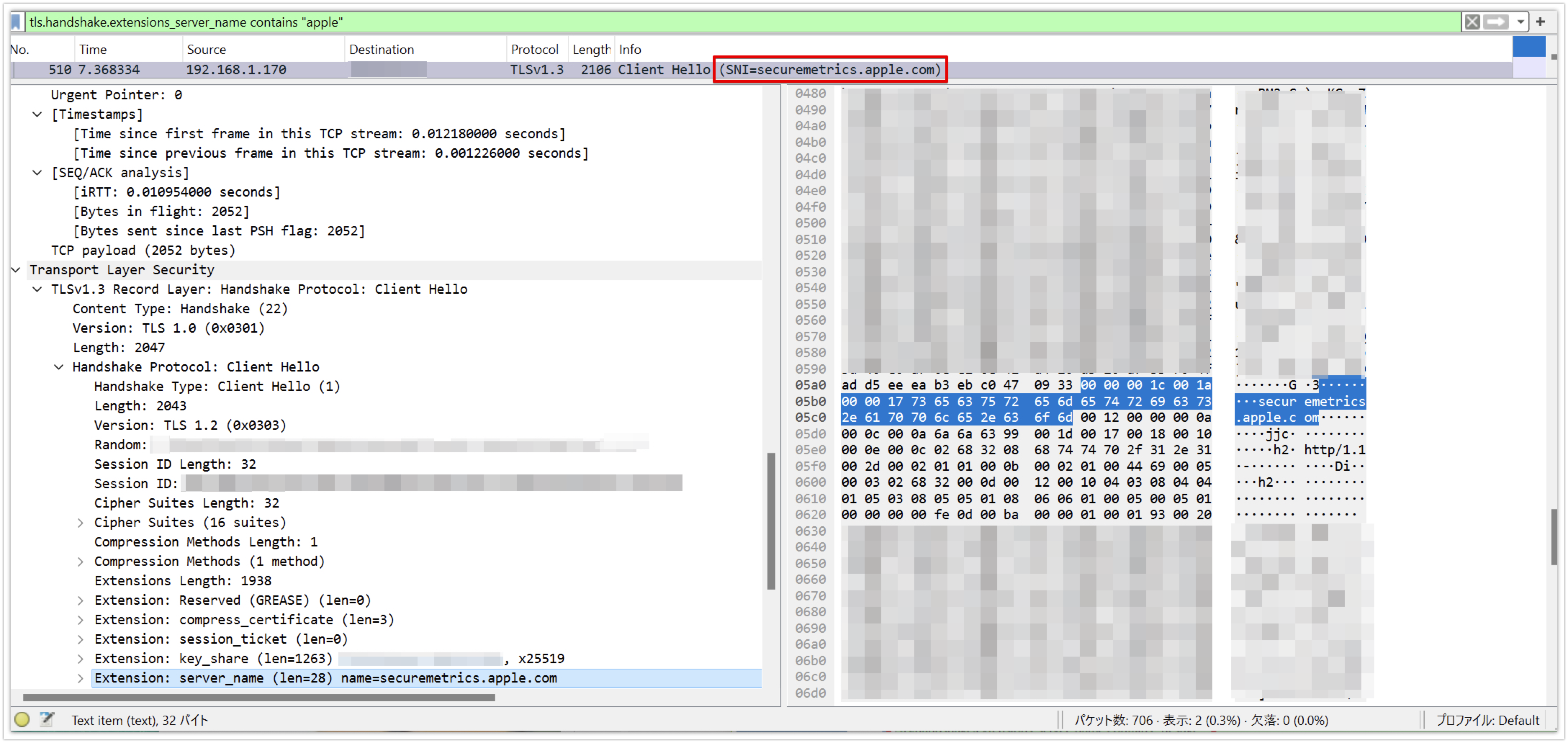Sort packets by the Source column
Image resolution: width=1568 pixels, height=743 pixels.
click(263, 49)
